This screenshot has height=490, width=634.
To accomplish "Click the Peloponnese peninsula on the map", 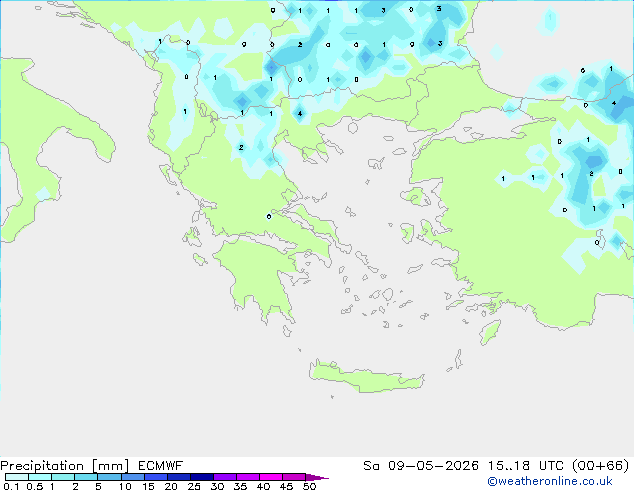I will [x=259, y=279].
